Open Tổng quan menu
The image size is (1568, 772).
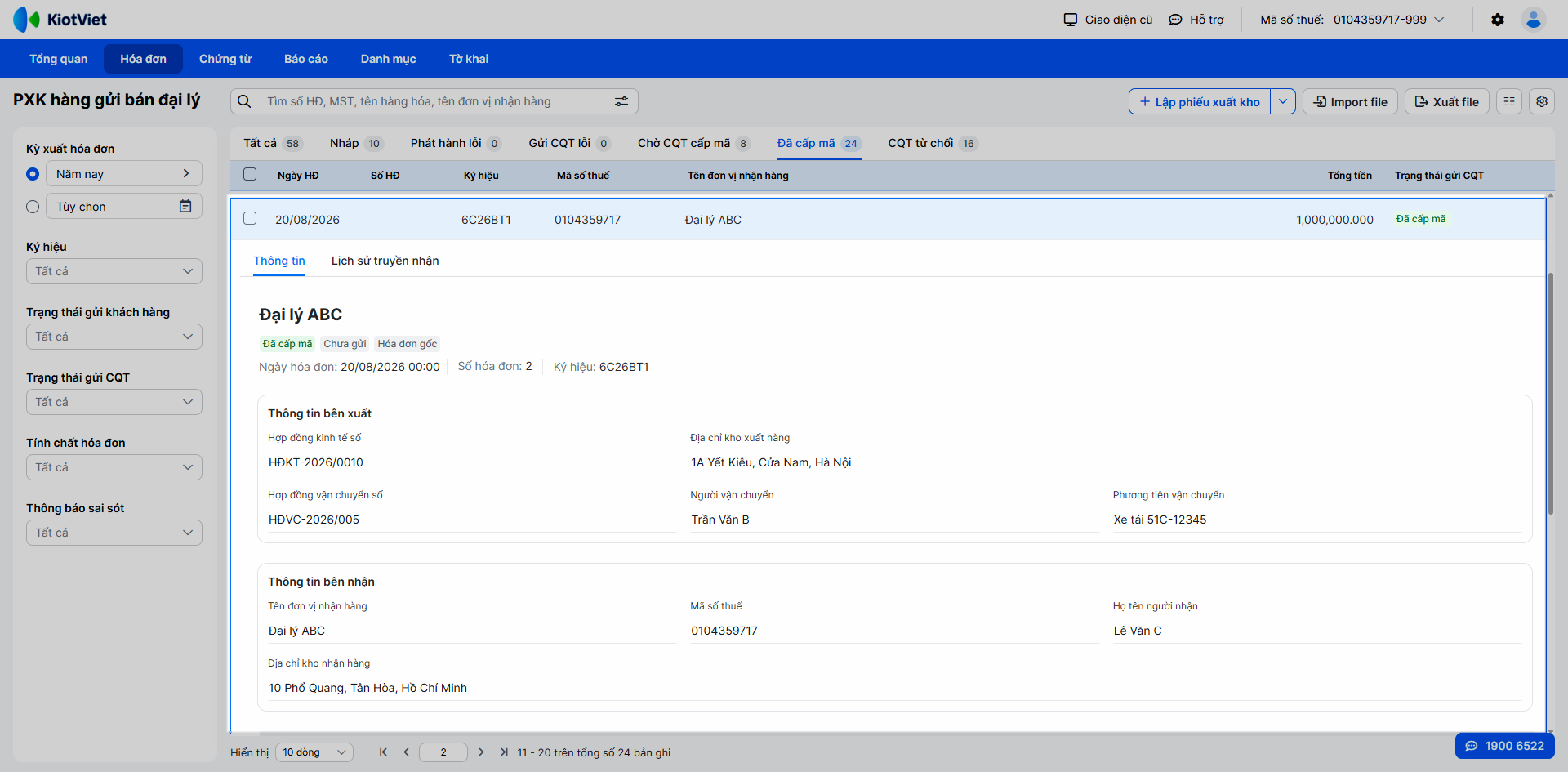coord(59,59)
